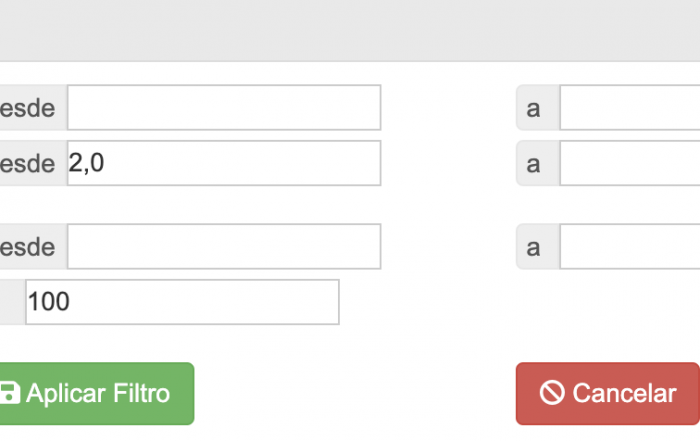This screenshot has width=700, height=441.
Task: Click the "a" input field above Cancelar
Action: pos(629,247)
